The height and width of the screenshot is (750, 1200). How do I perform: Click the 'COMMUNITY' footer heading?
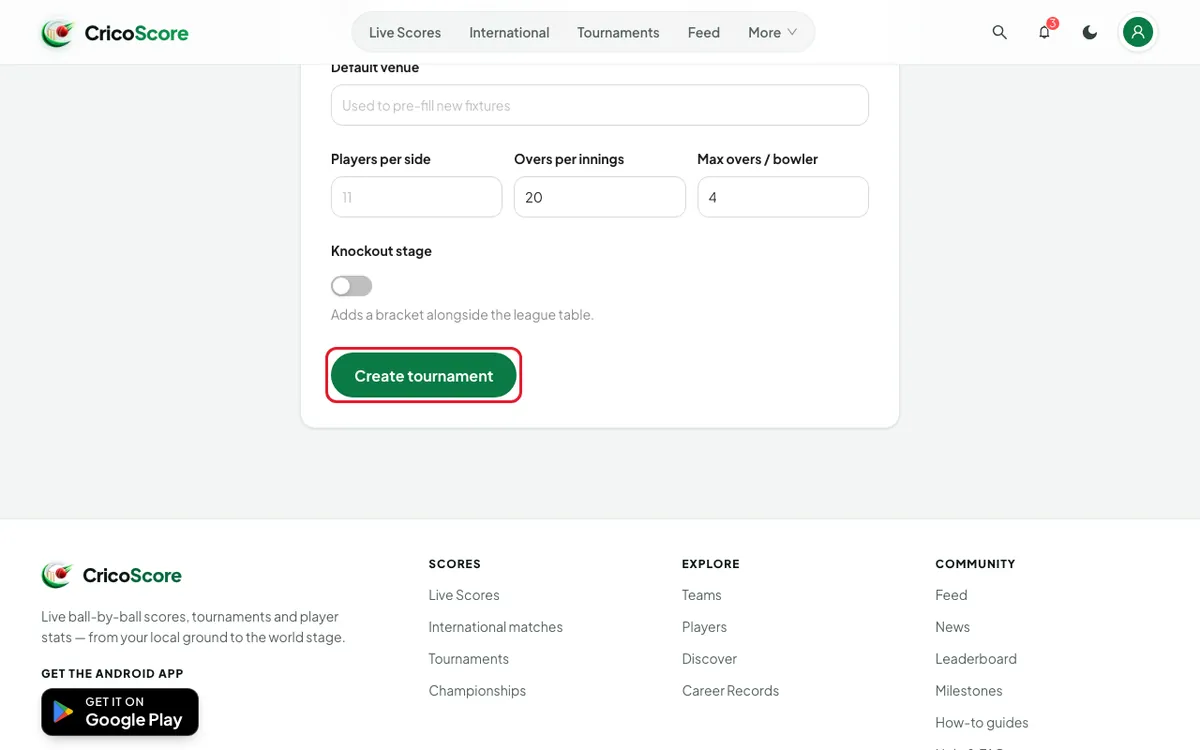[x=975, y=564]
